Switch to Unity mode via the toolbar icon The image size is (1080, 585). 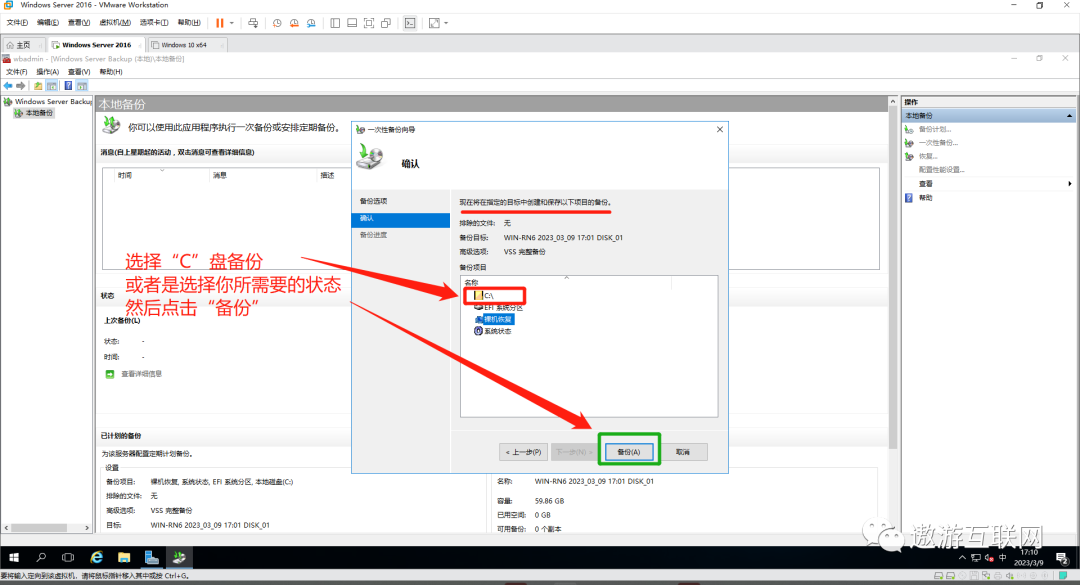point(386,23)
